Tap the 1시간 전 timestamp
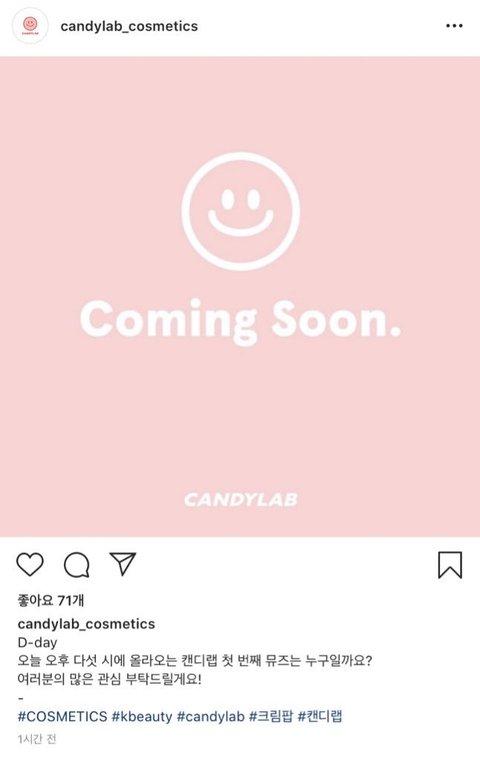The image size is (480, 761). point(37,739)
